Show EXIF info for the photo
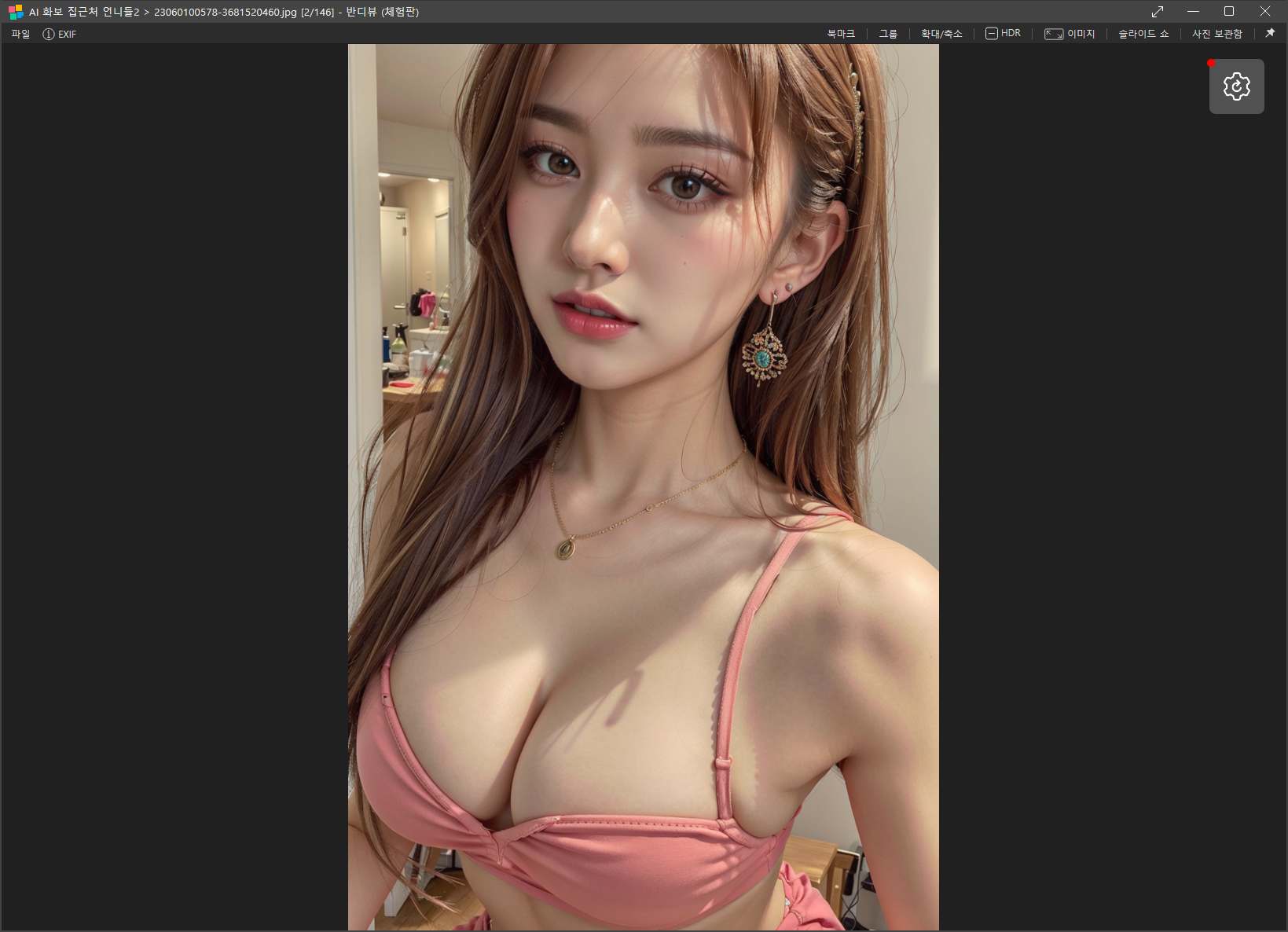 pos(60,34)
